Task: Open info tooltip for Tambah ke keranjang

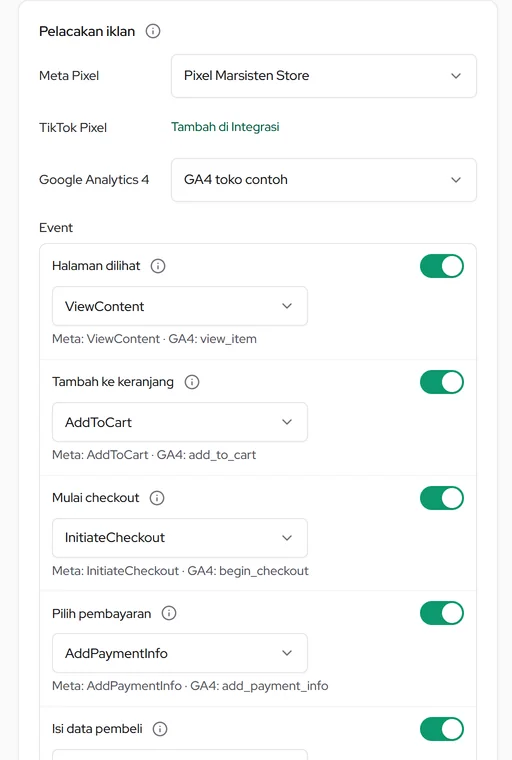Action: 192,382
